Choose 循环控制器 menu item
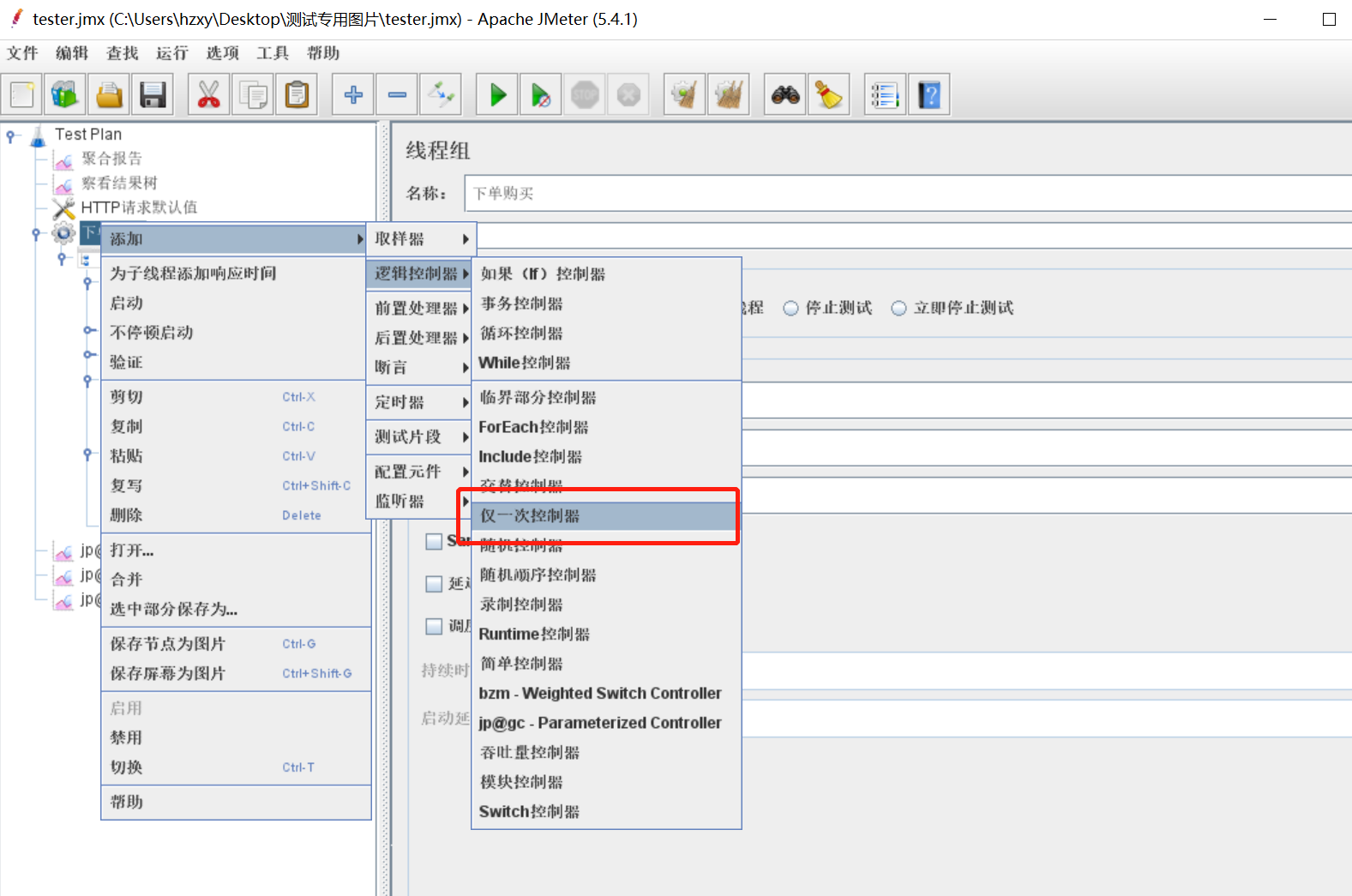 click(606, 334)
